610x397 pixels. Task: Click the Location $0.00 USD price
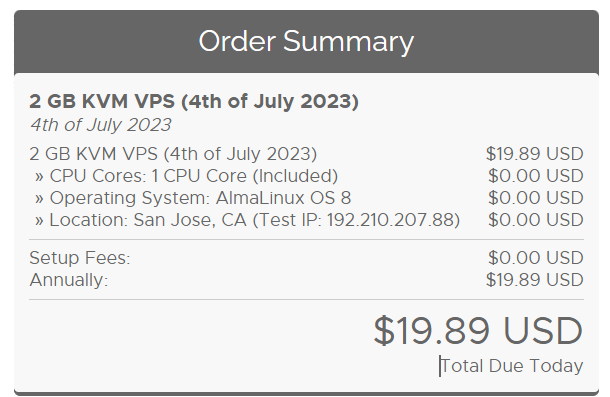click(x=536, y=220)
